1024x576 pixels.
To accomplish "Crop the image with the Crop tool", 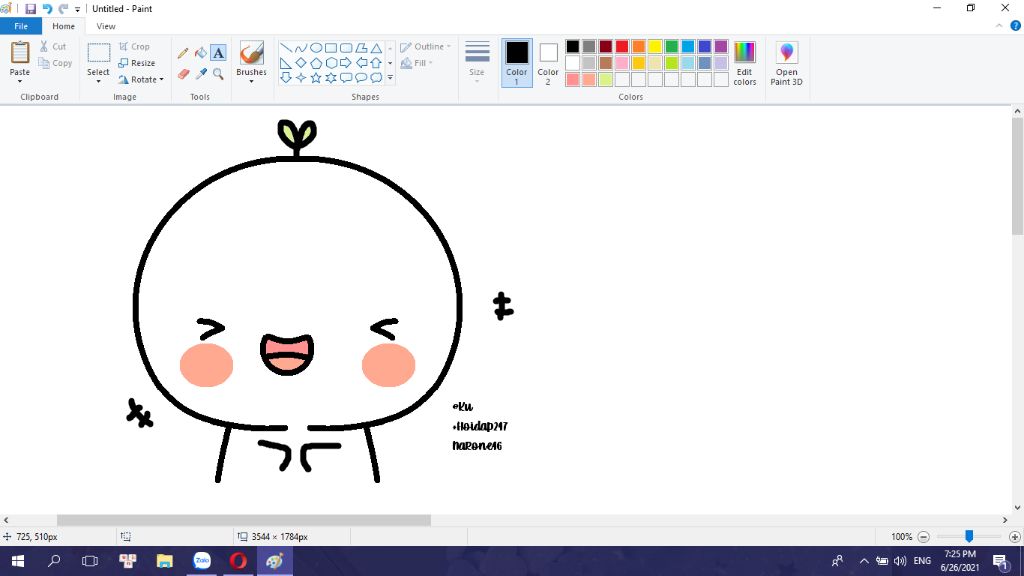I will point(135,46).
